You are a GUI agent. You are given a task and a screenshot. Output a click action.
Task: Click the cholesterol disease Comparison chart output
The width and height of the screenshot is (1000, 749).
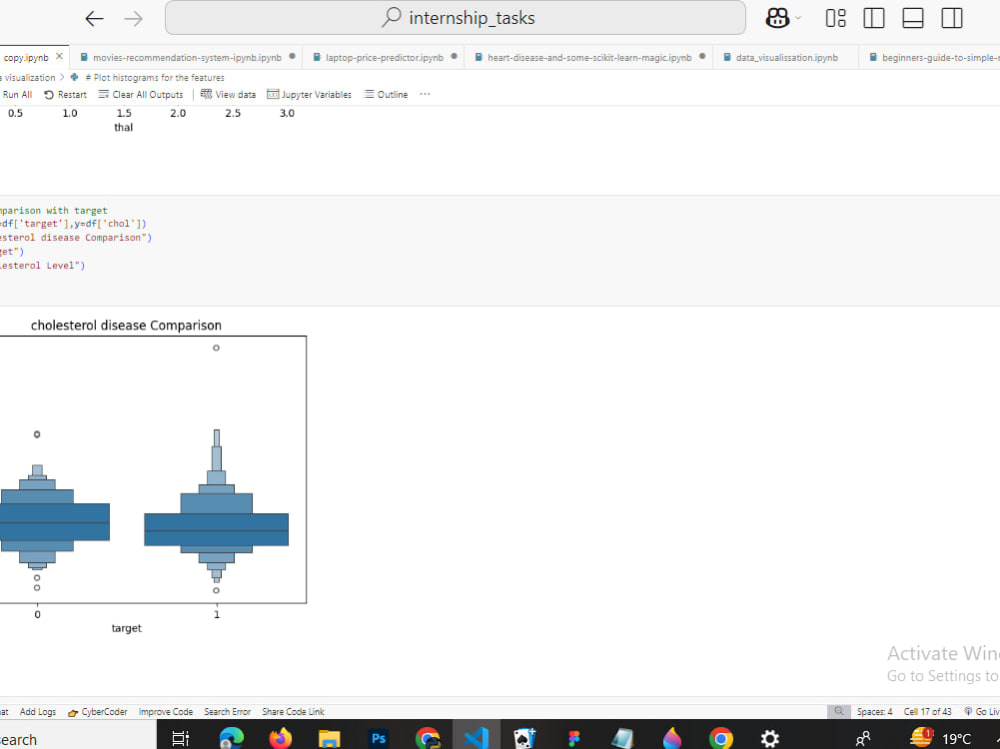tap(153, 475)
